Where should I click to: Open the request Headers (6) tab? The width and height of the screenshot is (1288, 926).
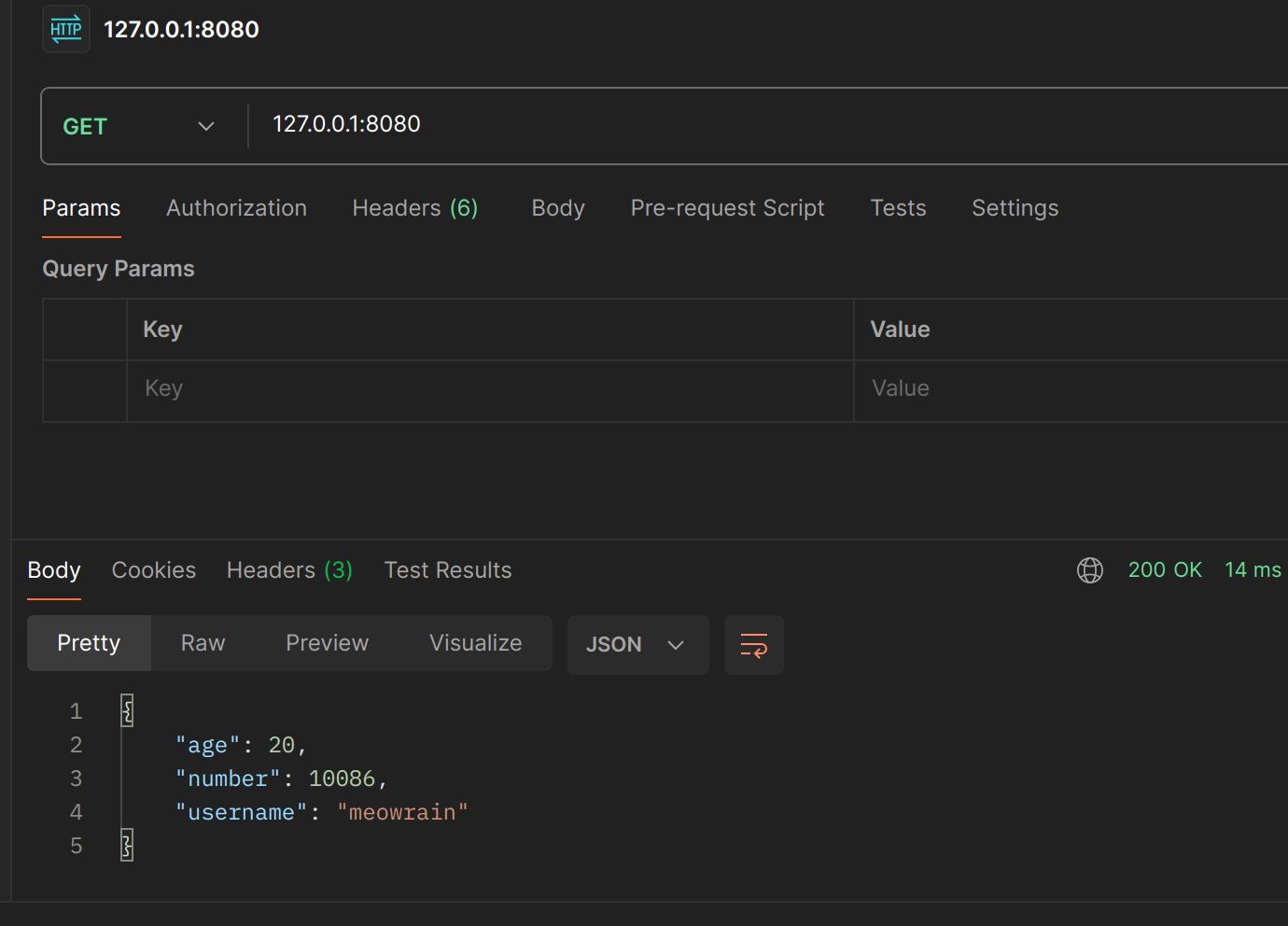pyautogui.click(x=414, y=208)
